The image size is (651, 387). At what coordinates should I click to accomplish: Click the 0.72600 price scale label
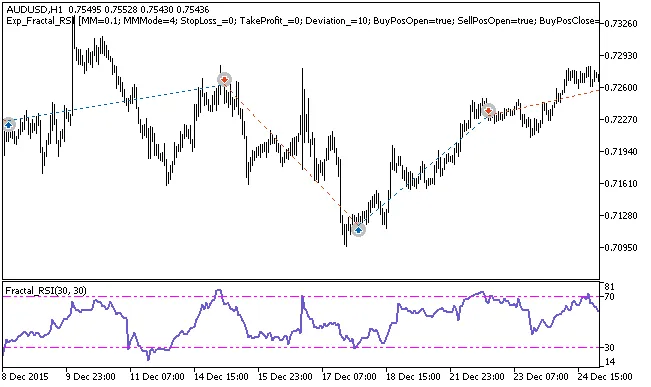(622, 88)
